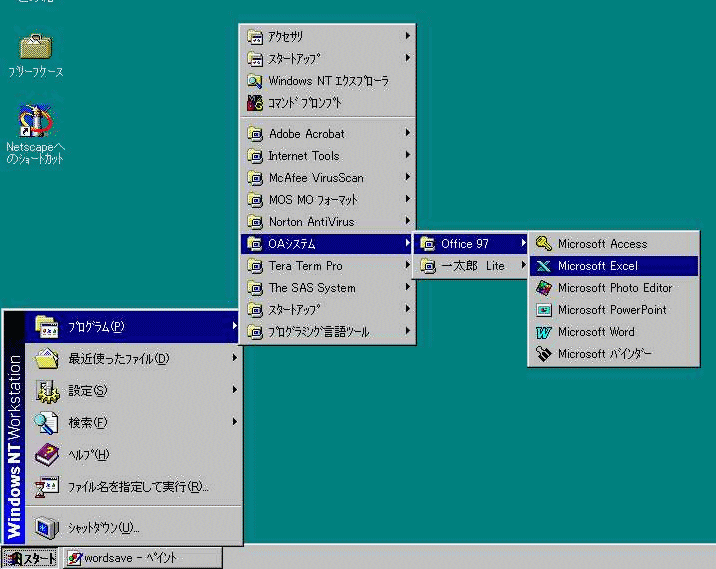
Task: Click the 検索(F) magnifier icon
Action: 47,423
